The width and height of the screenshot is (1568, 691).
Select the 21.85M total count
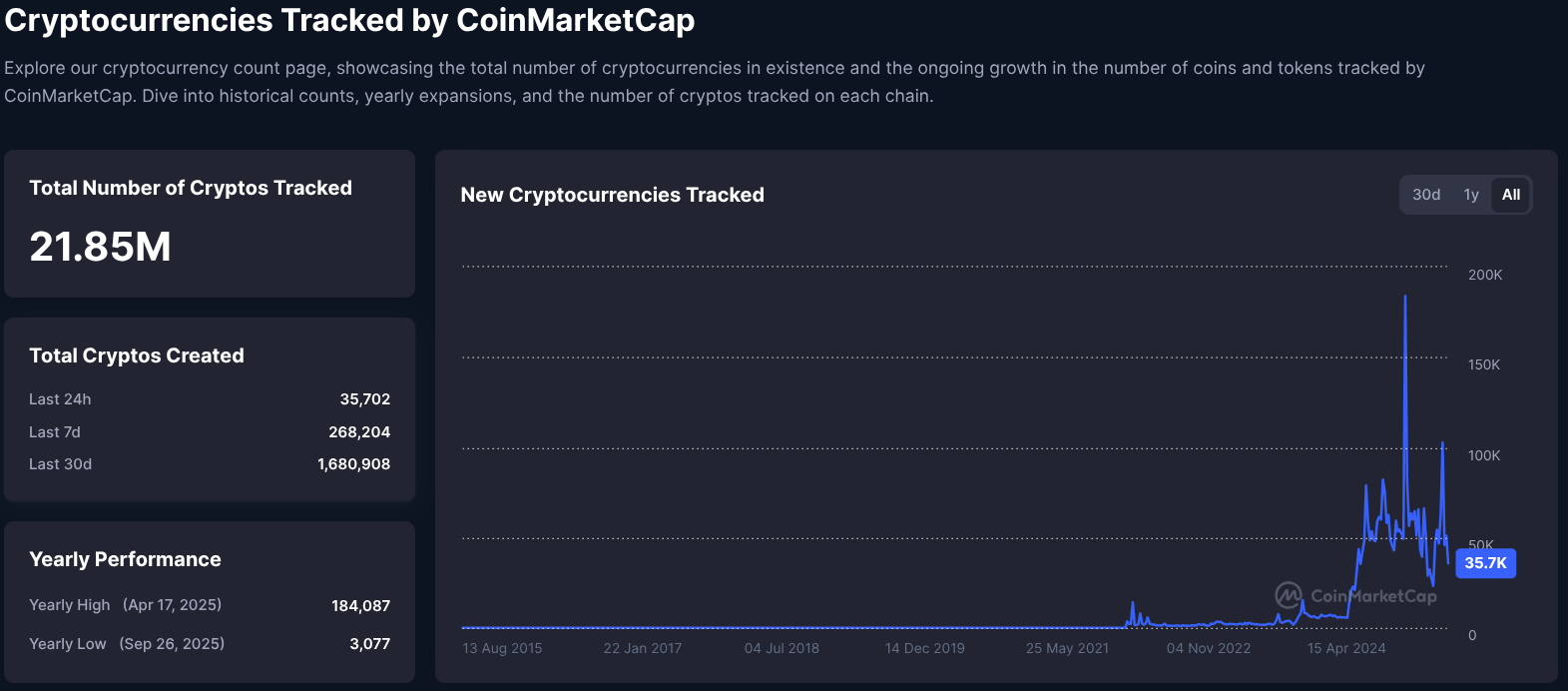[100, 247]
